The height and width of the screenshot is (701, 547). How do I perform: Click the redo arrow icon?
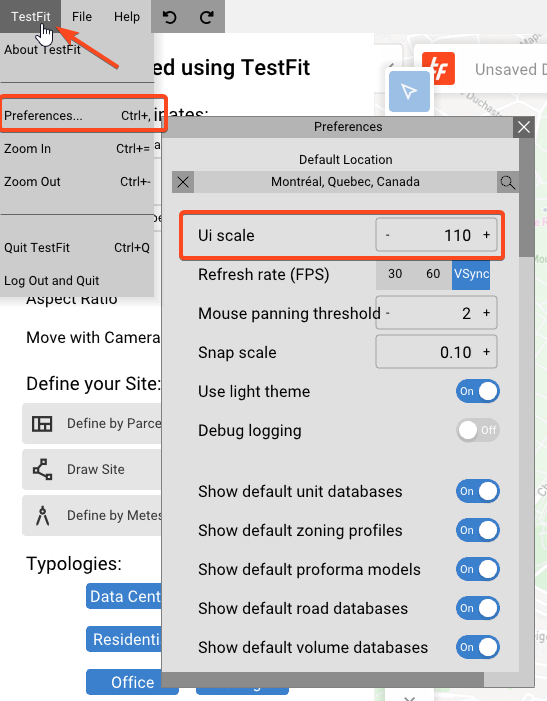(206, 17)
